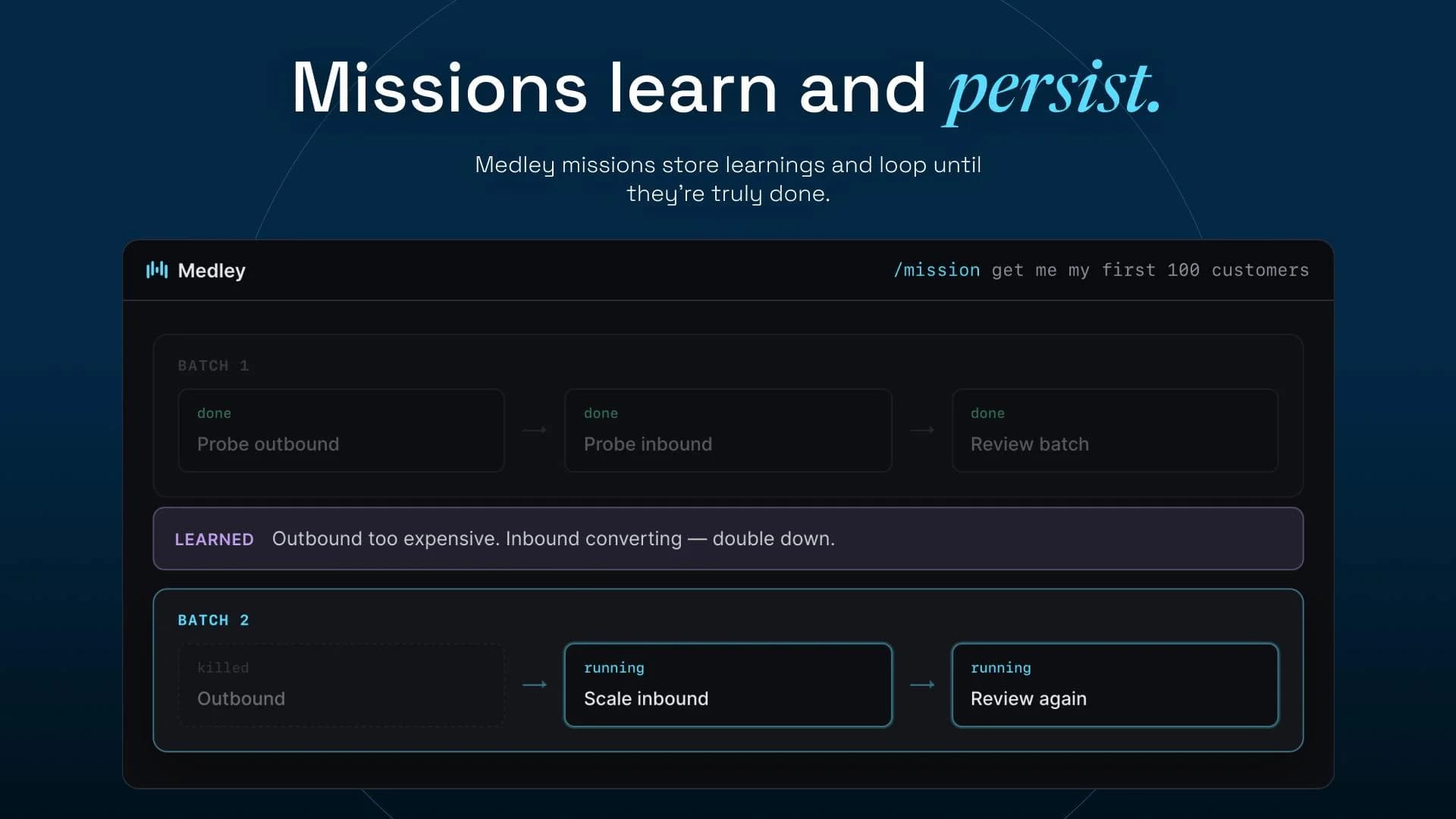Screen dimensions: 1456x819
Task: Click the Medley waveform logo icon
Action: [x=157, y=270]
